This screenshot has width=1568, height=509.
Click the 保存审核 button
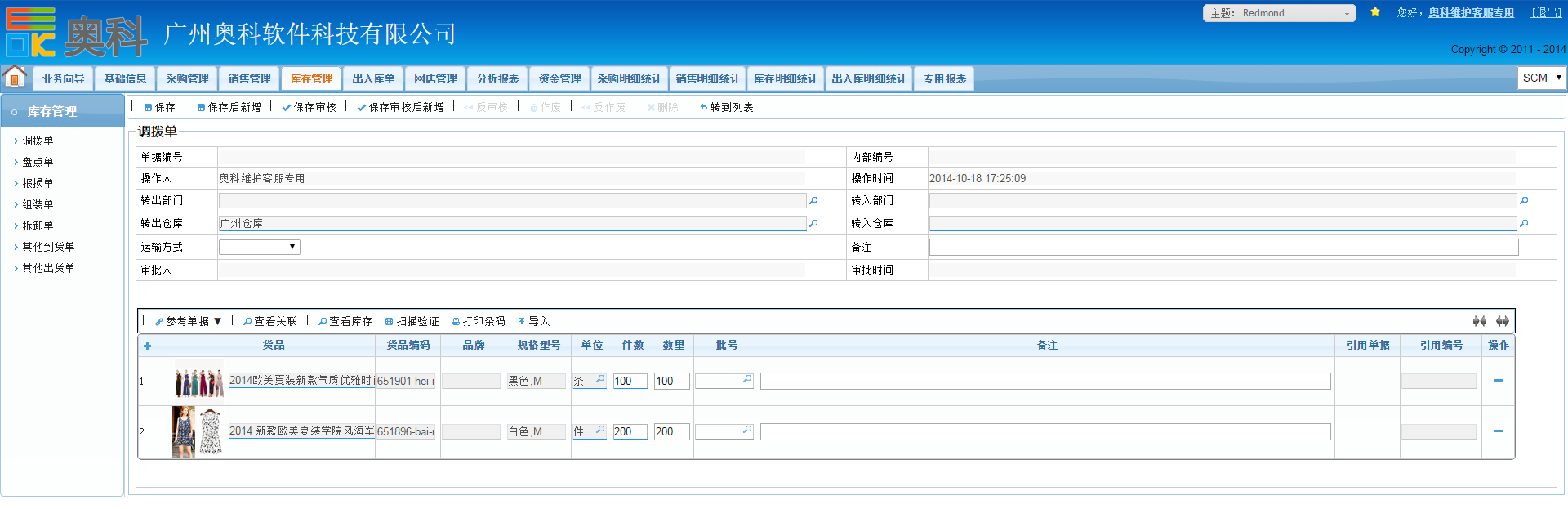point(310,107)
